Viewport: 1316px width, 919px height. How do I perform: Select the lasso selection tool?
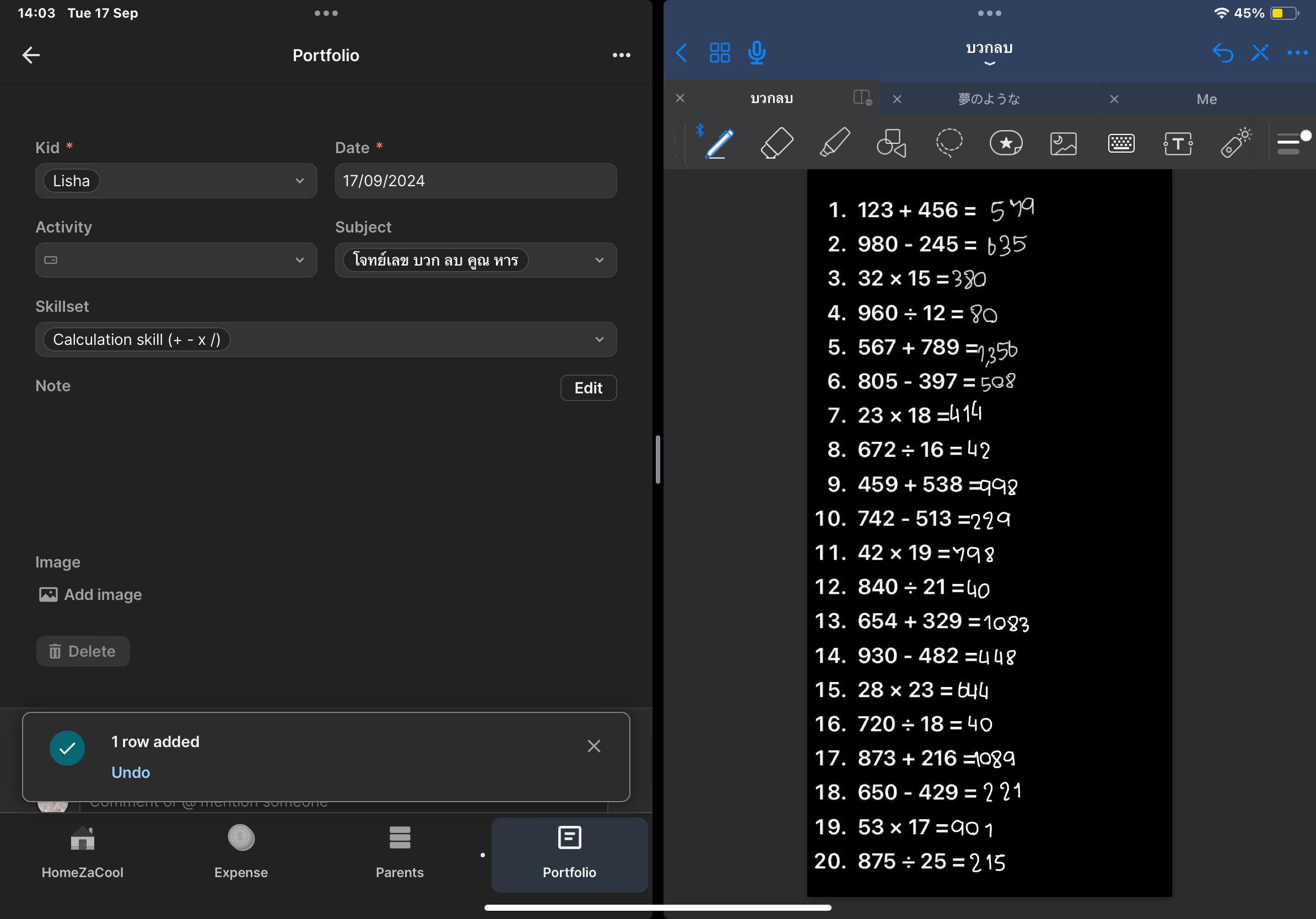(948, 143)
